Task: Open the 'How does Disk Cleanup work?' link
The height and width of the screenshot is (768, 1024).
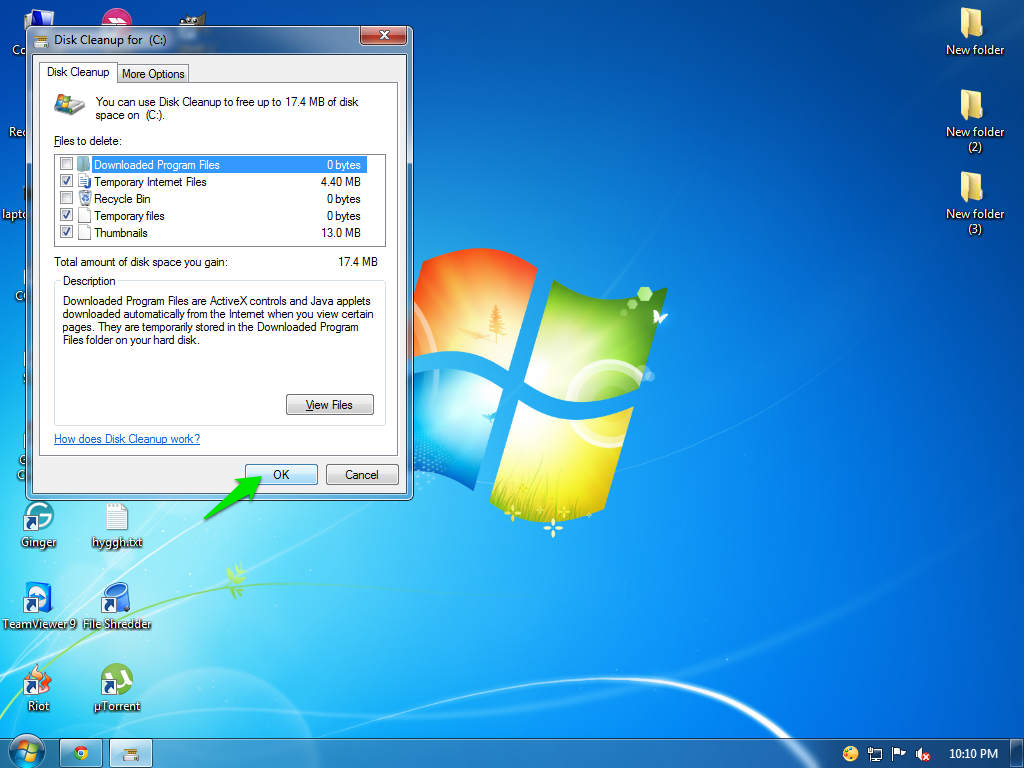Action: (x=127, y=439)
